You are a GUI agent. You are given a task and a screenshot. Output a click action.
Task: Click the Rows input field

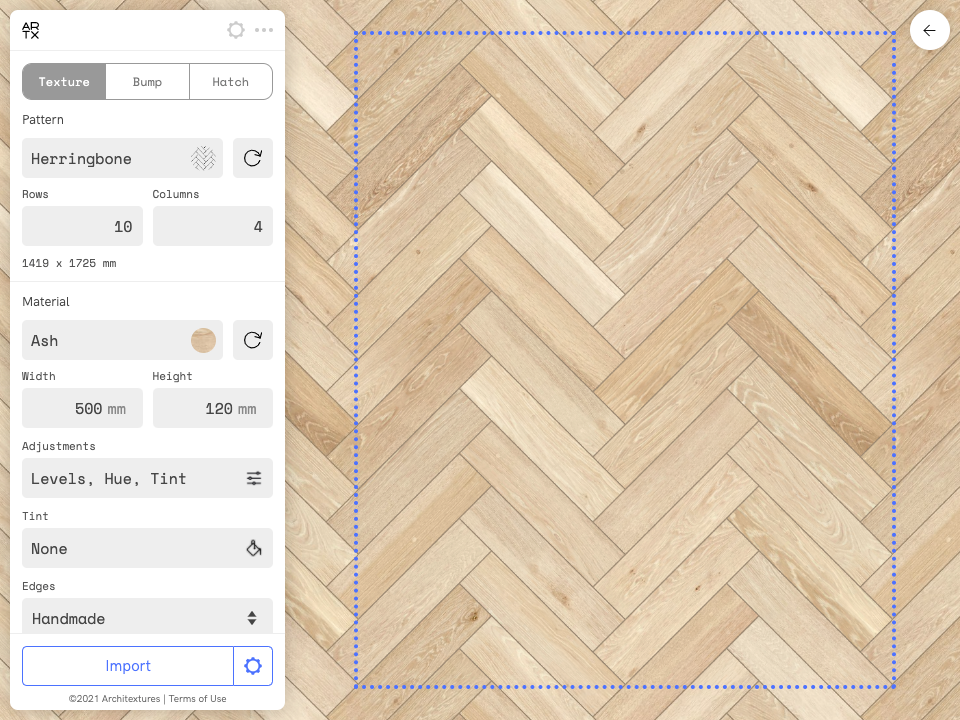click(82, 226)
